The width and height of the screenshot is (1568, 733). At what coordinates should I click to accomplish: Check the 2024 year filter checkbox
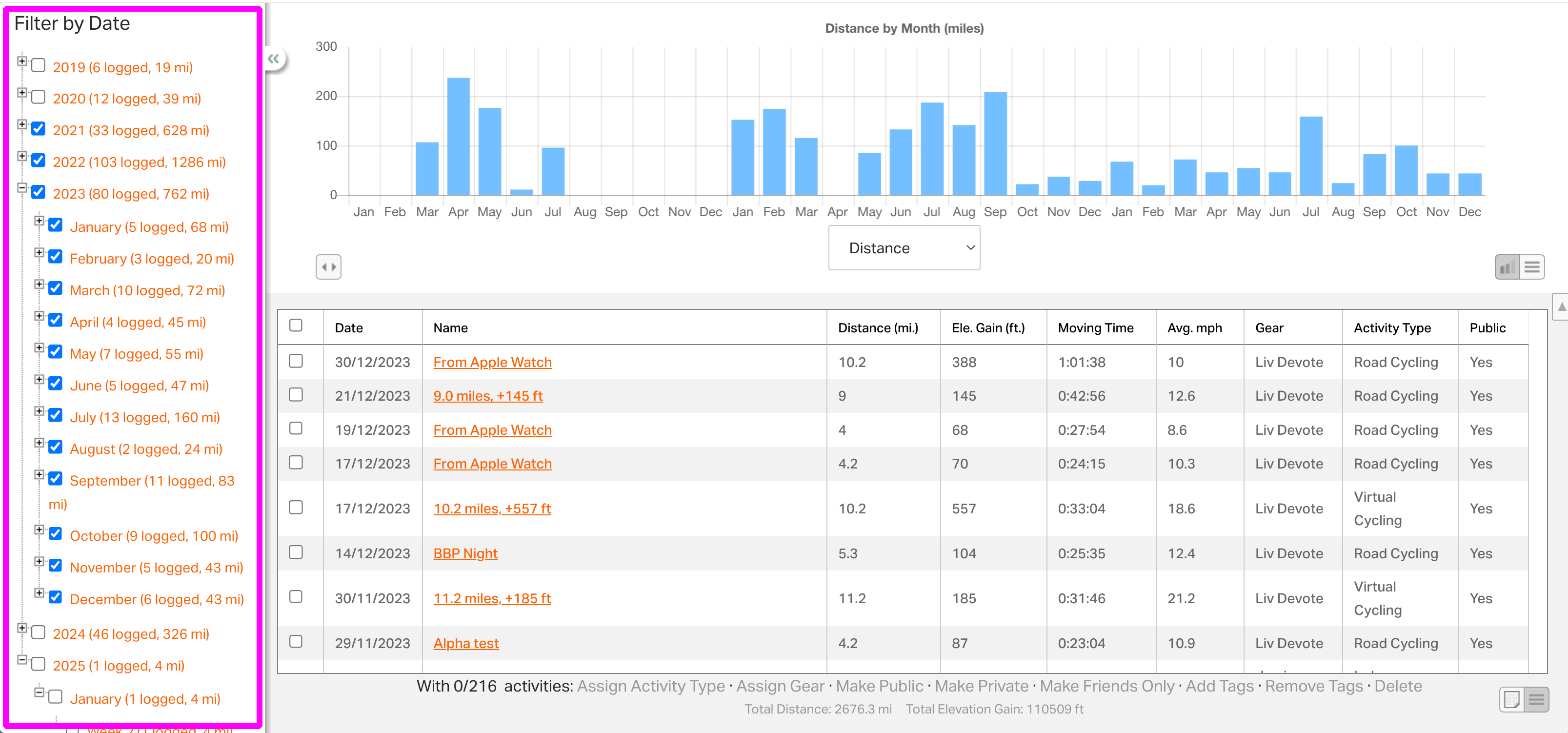(x=39, y=632)
